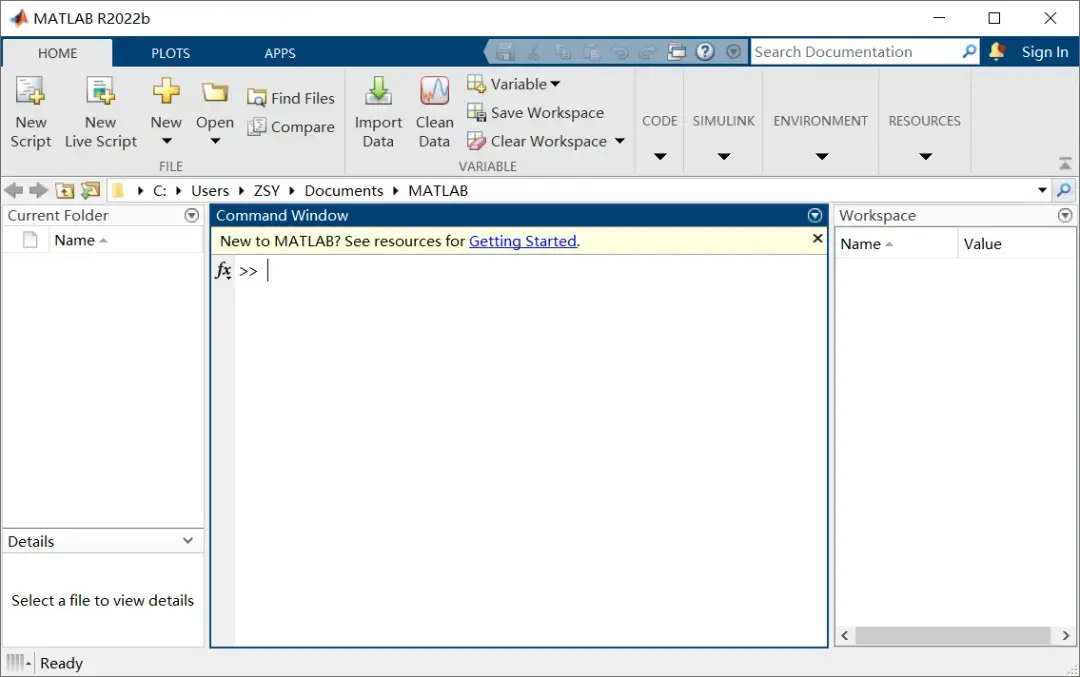Image resolution: width=1080 pixels, height=677 pixels.
Task: Expand the SIMULINK section
Action: pyautogui.click(x=724, y=156)
